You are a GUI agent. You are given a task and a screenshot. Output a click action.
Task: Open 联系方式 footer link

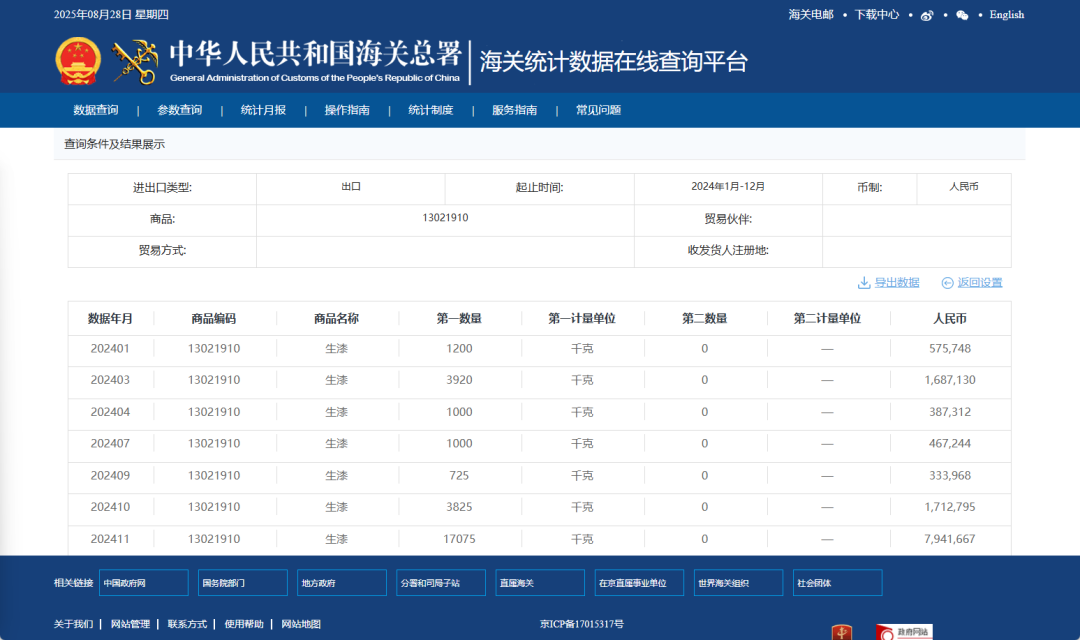[187, 624]
